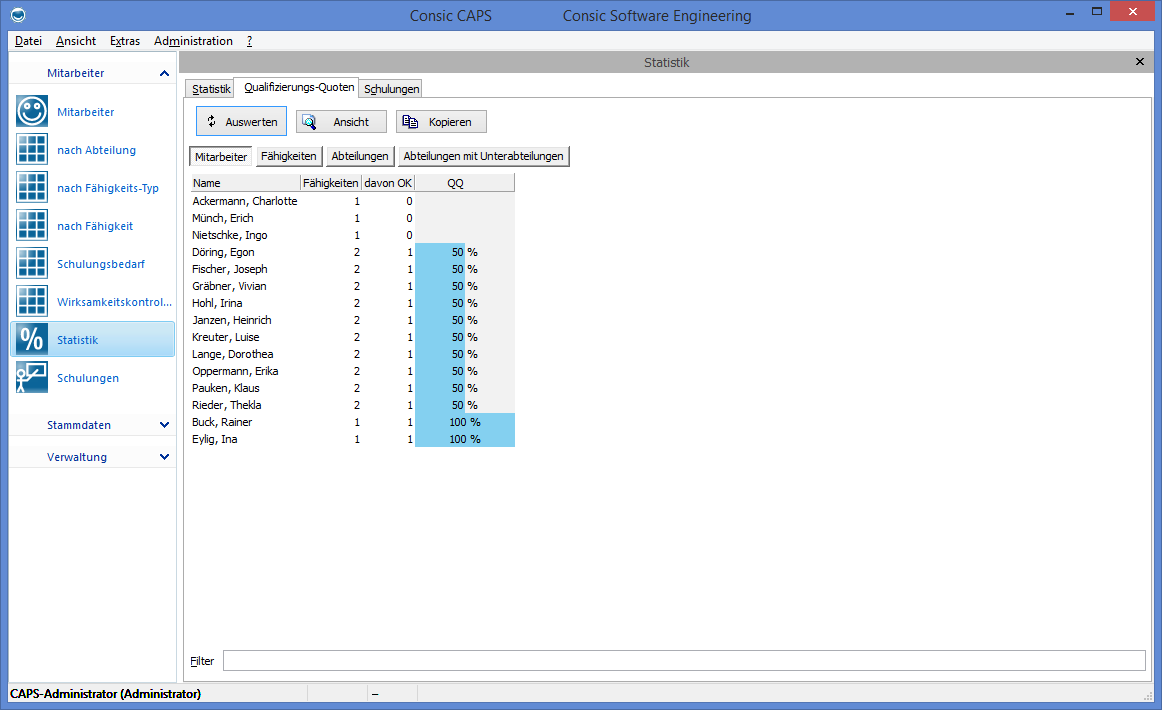This screenshot has height=710, width=1162.
Task: Expand the Verwaltung section
Action: tap(164, 457)
